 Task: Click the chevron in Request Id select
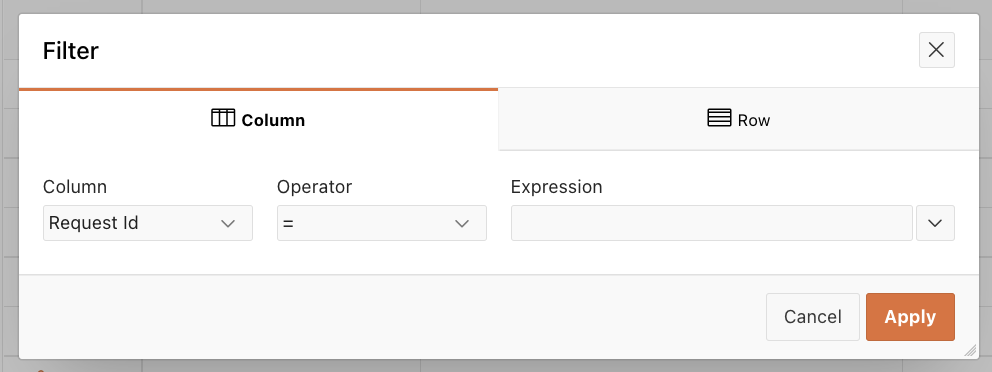228,223
